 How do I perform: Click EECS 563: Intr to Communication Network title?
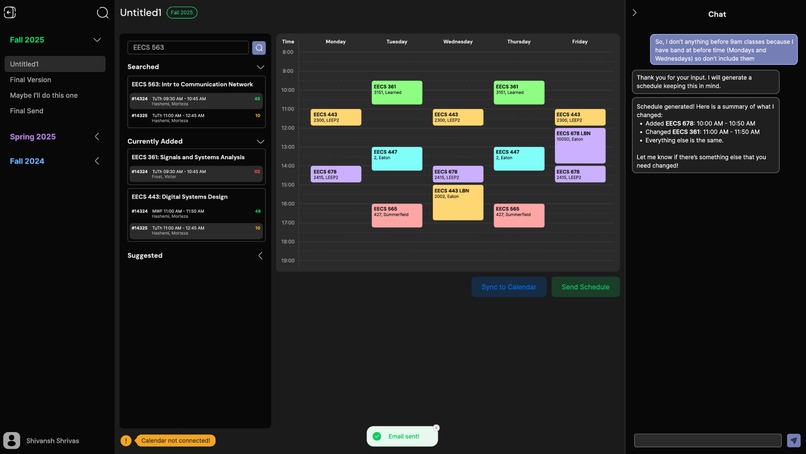coord(192,84)
